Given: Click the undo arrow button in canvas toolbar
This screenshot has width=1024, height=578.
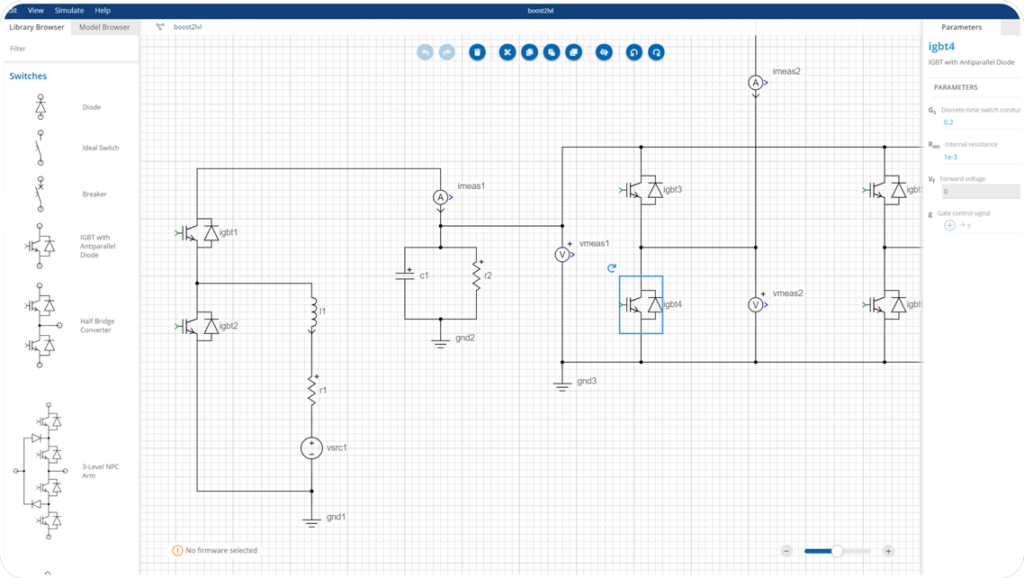Looking at the screenshot, I should pyautogui.click(x=425, y=52).
